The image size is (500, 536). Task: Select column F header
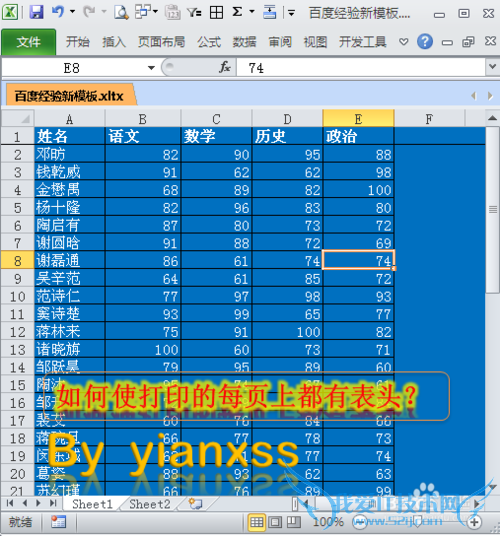point(429,119)
